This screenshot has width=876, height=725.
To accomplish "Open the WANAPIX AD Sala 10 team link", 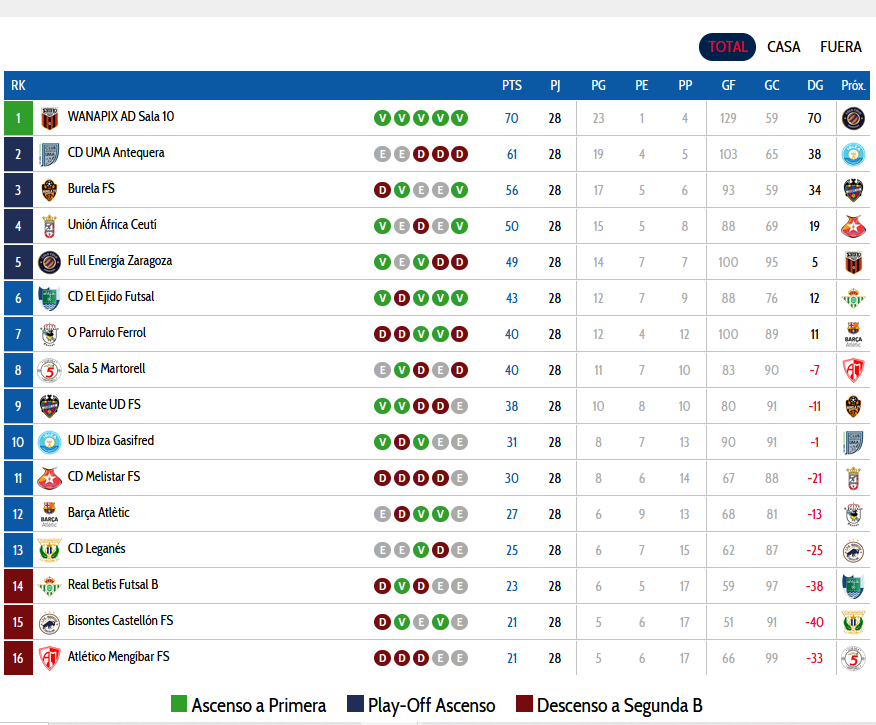I will click(x=121, y=116).
